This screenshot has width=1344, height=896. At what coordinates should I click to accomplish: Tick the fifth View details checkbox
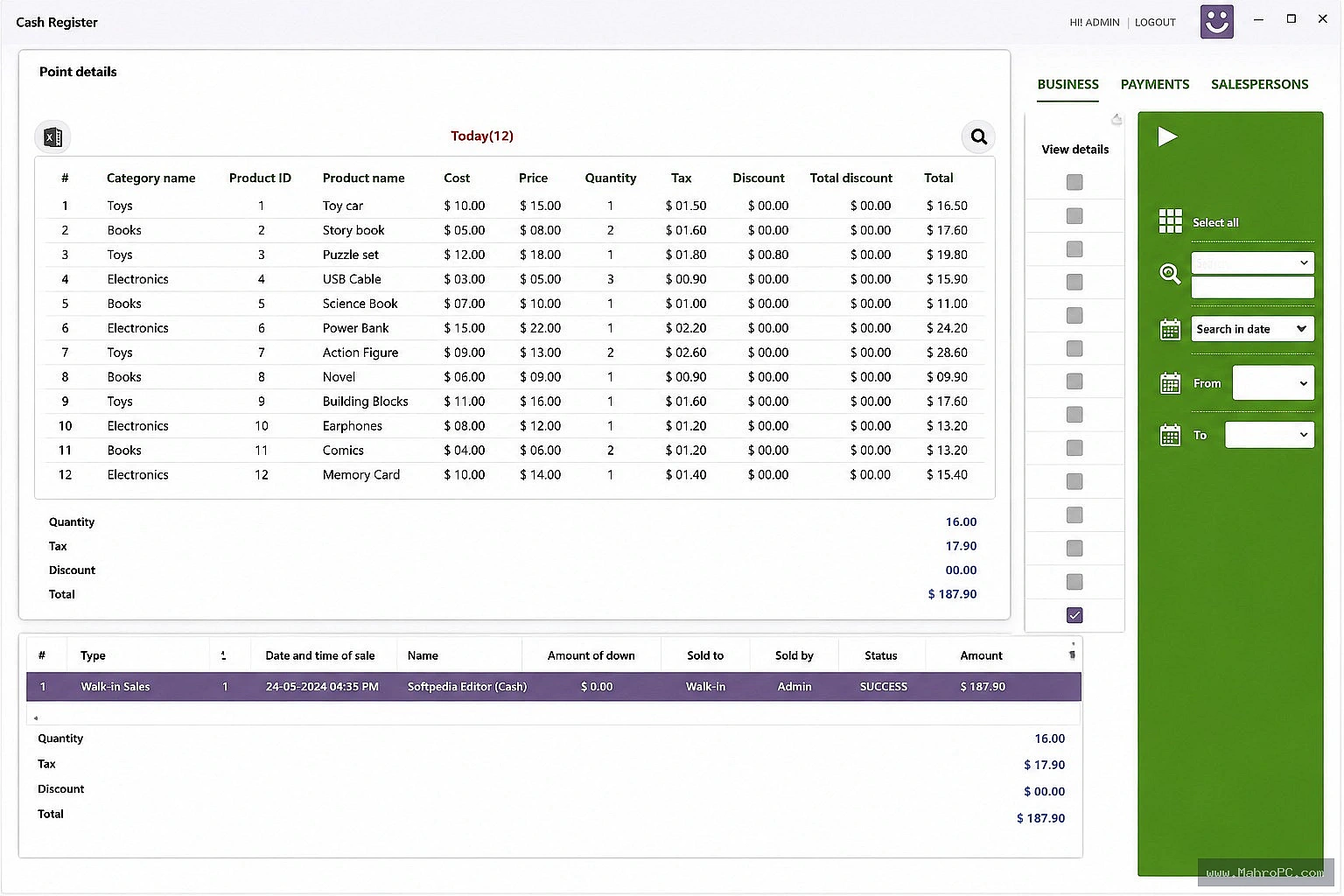coord(1074,315)
